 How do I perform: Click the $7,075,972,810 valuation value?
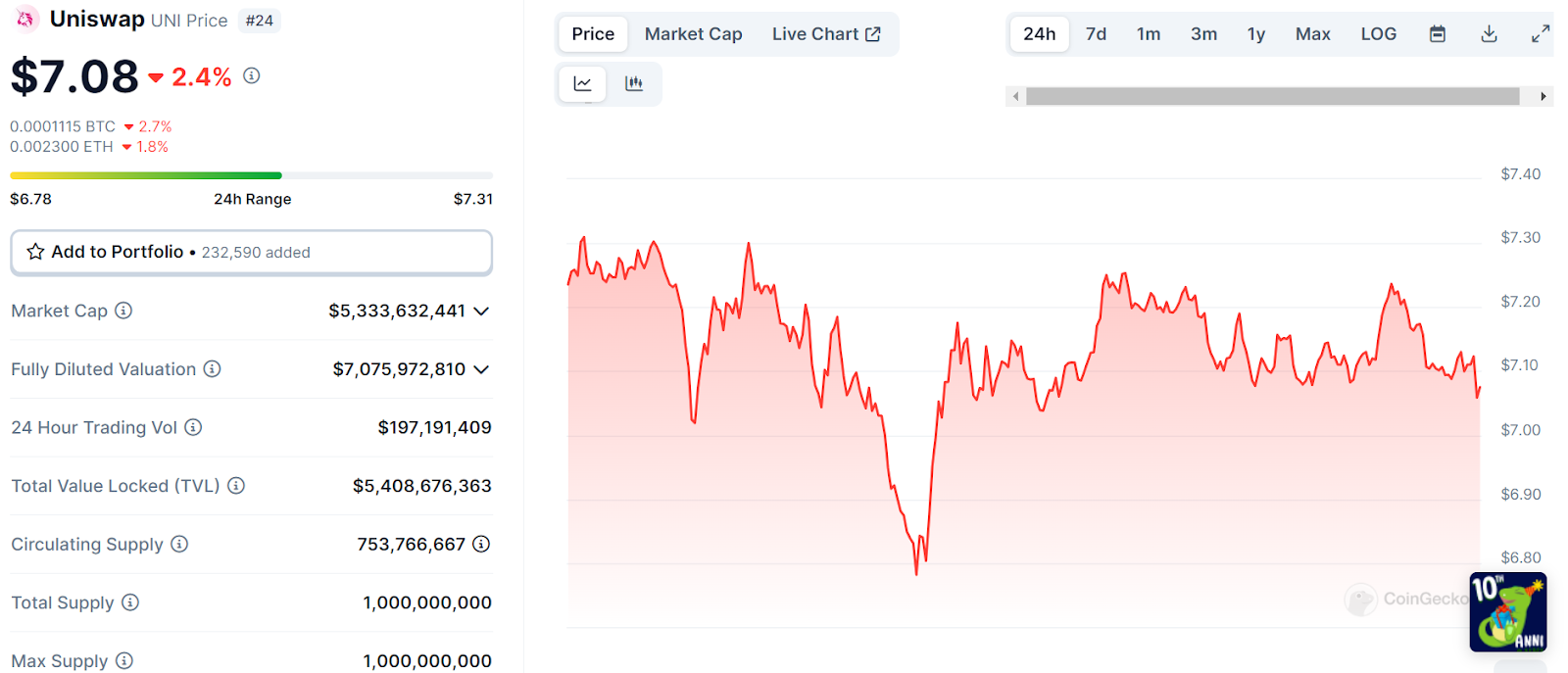[399, 369]
